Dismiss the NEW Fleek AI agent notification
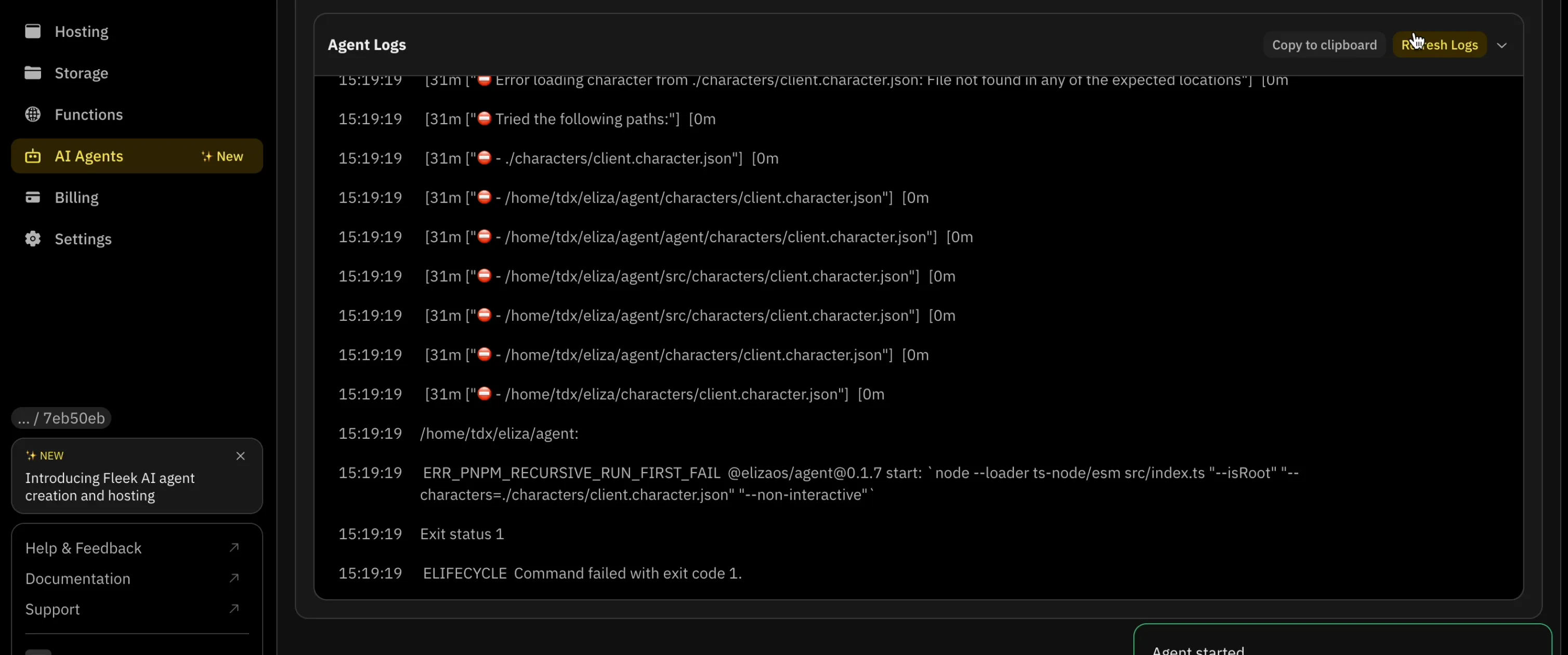The width and height of the screenshot is (1568, 655). coord(241,455)
